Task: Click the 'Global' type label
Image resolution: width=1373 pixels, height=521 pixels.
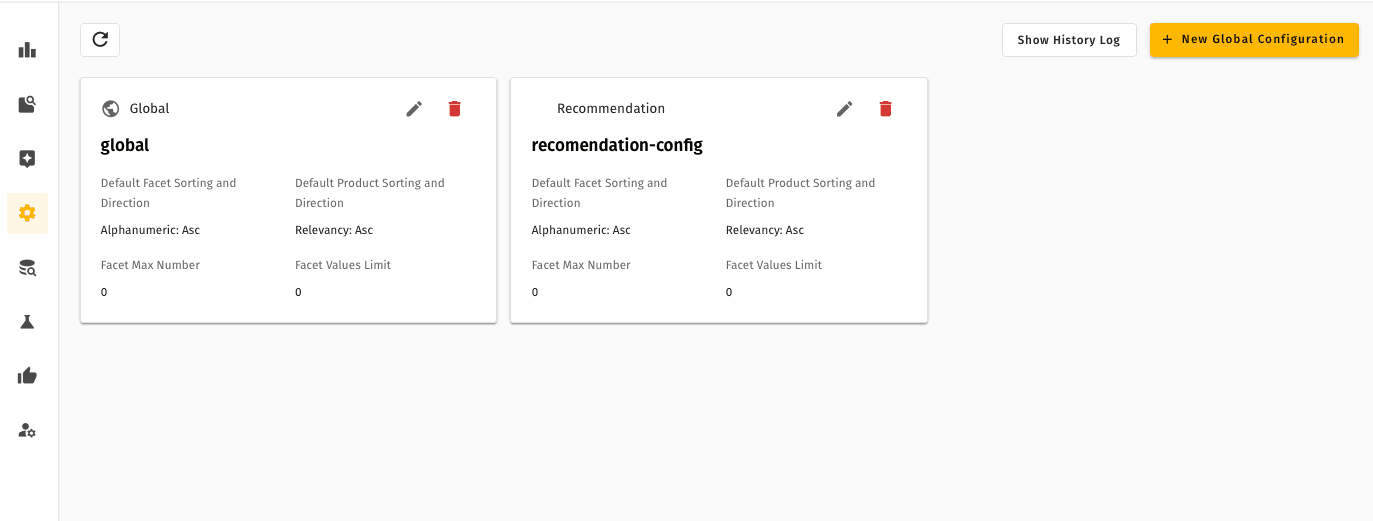Action: (x=150, y=109)
